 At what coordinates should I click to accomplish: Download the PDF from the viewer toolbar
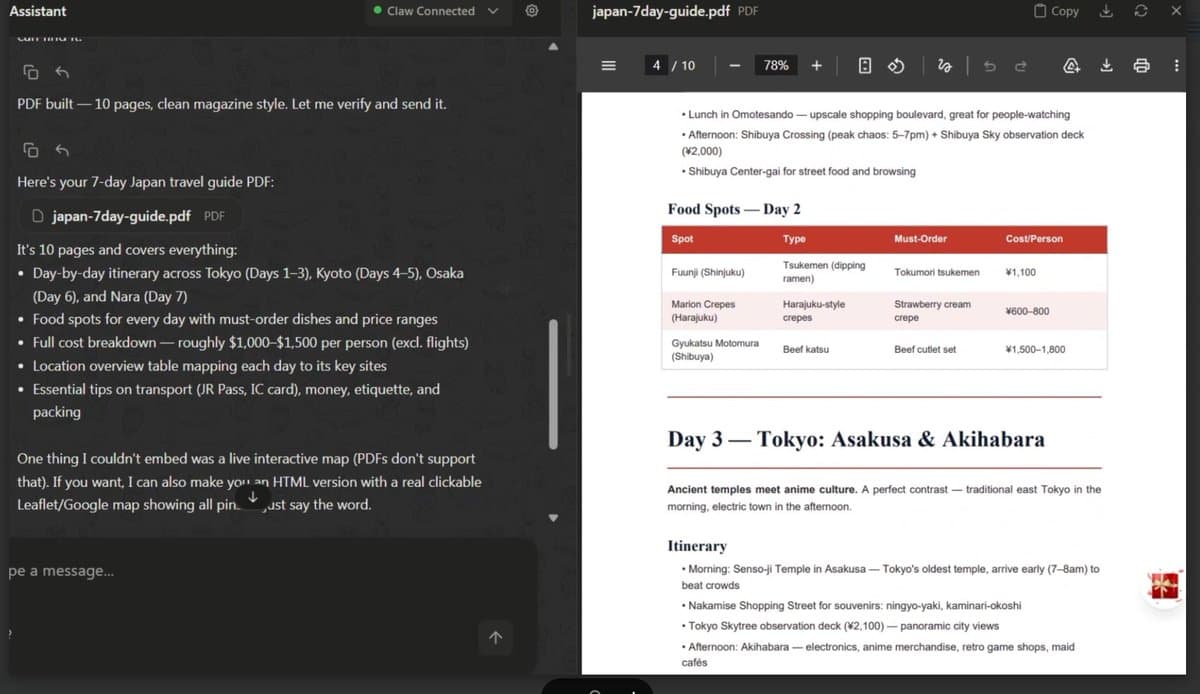(1107, 65)
